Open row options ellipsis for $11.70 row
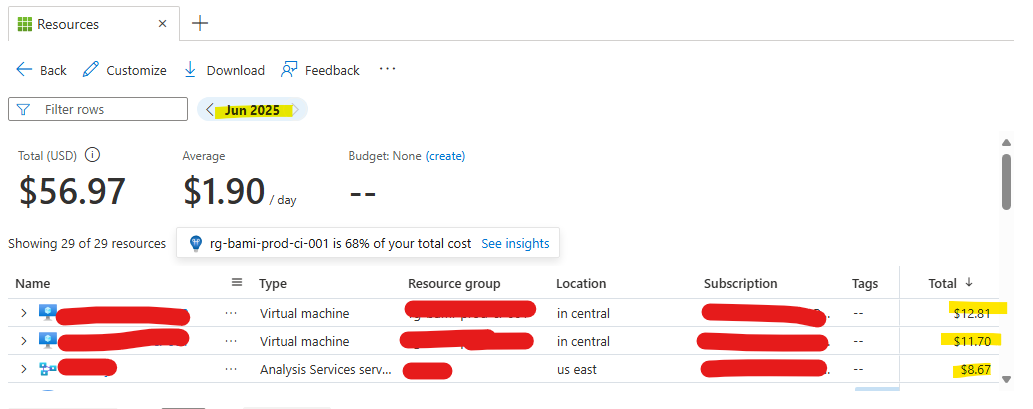Image resolution: width=1033 pixels, height=409 pixels. pyautogui.click(x=231, y=341)
